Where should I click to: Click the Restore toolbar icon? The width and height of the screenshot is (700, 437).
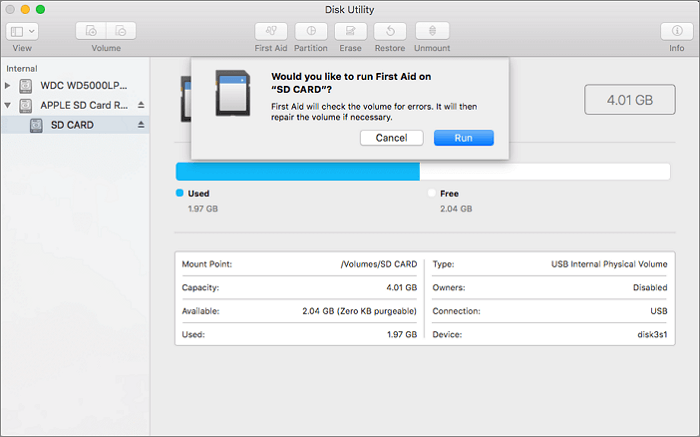coord(390,31)
